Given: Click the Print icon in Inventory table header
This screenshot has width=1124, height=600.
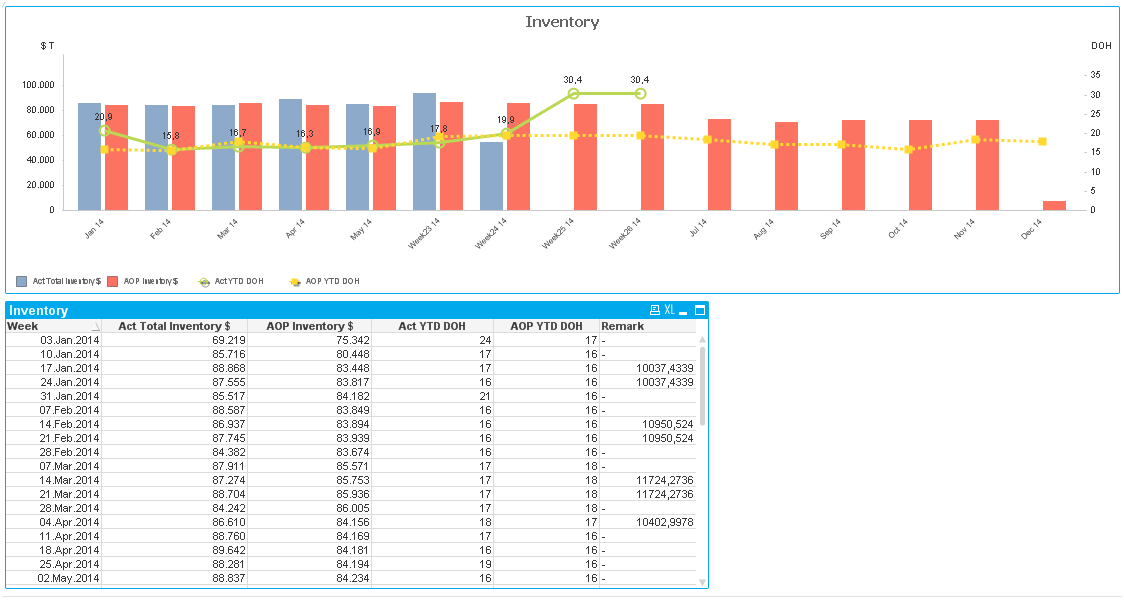Looking at the screenshot, I should pyautogui.click(x=654, y=310).
